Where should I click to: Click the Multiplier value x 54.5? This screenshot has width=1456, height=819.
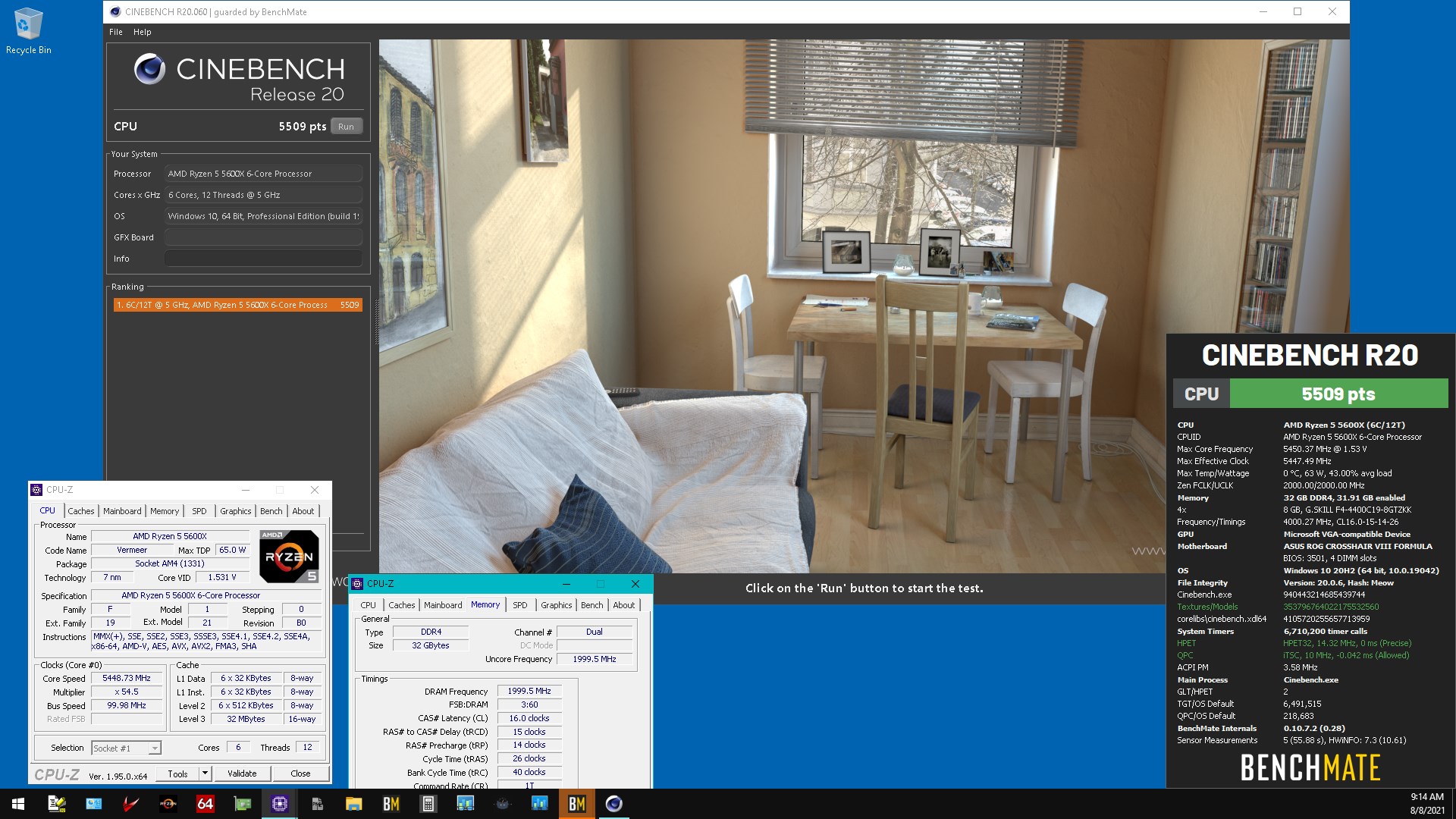coord(127,692)
